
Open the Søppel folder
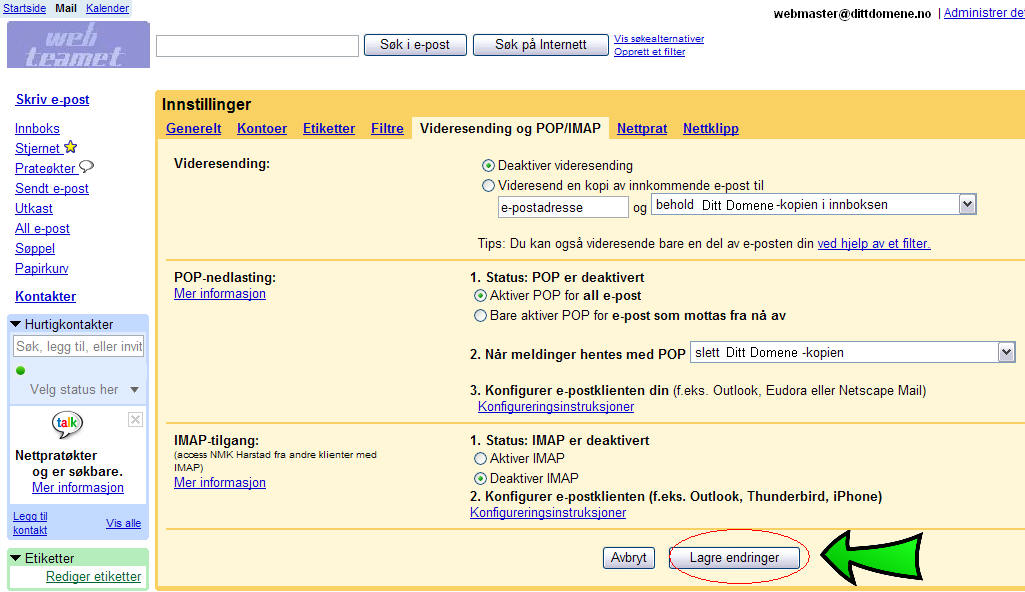tap(35, 249)
